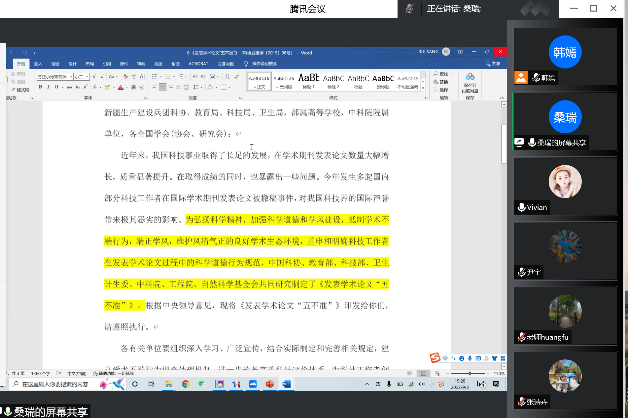Viewport: 628px width, 418px height.
Task: Toggle bold formatting in Word ribbon
Action: click(38, 85)
